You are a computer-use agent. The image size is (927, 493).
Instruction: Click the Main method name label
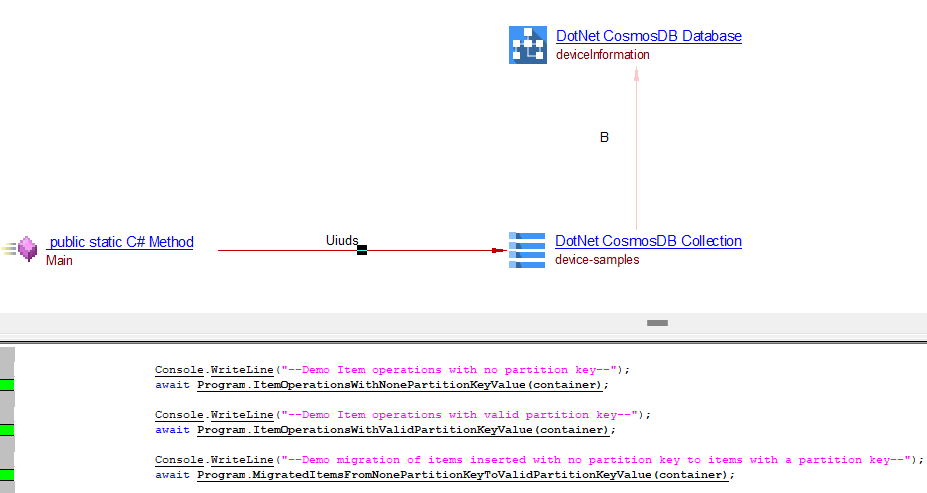pos(59,261)
